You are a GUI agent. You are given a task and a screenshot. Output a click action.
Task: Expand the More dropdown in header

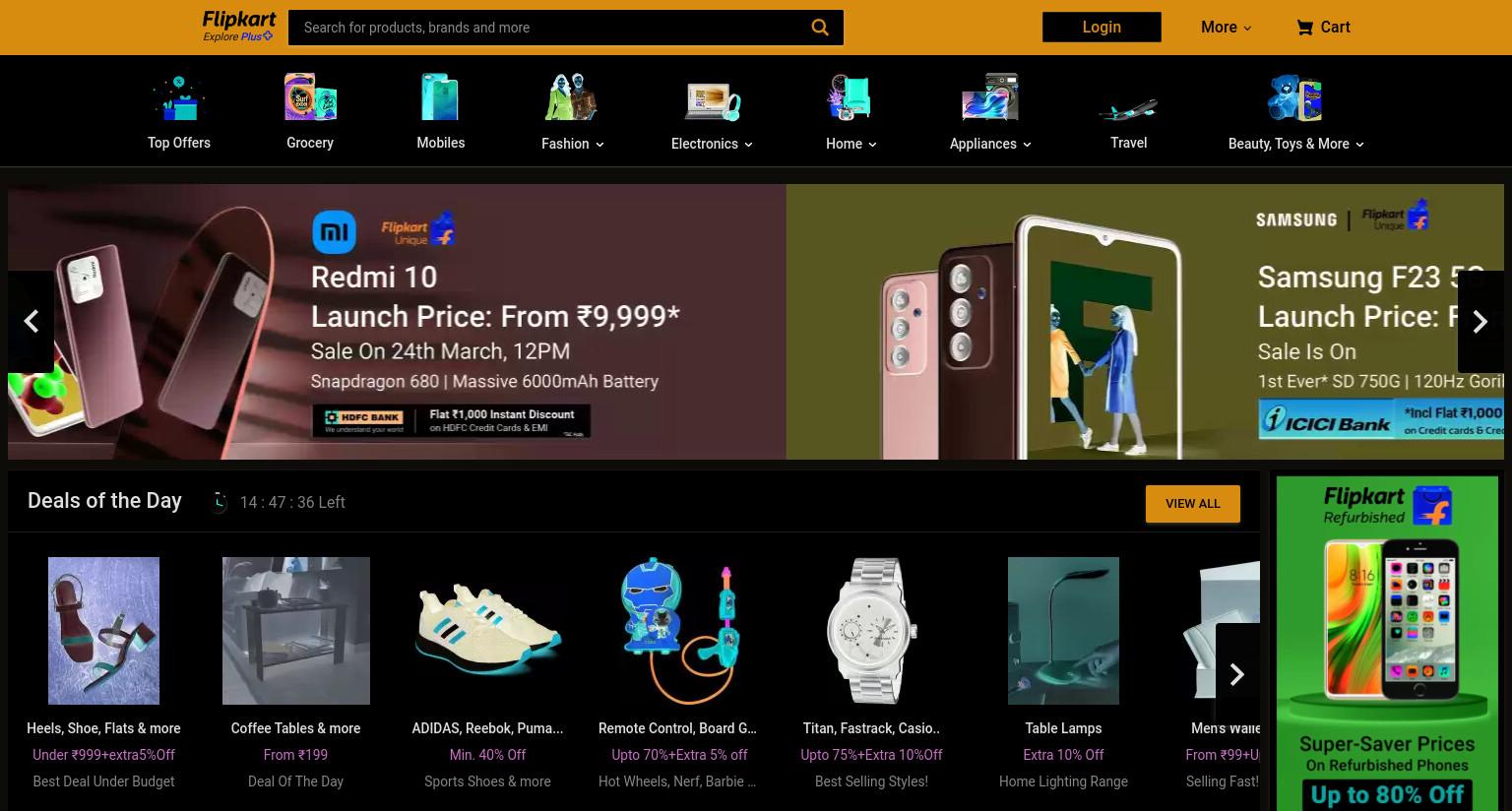coord(1226,28)
